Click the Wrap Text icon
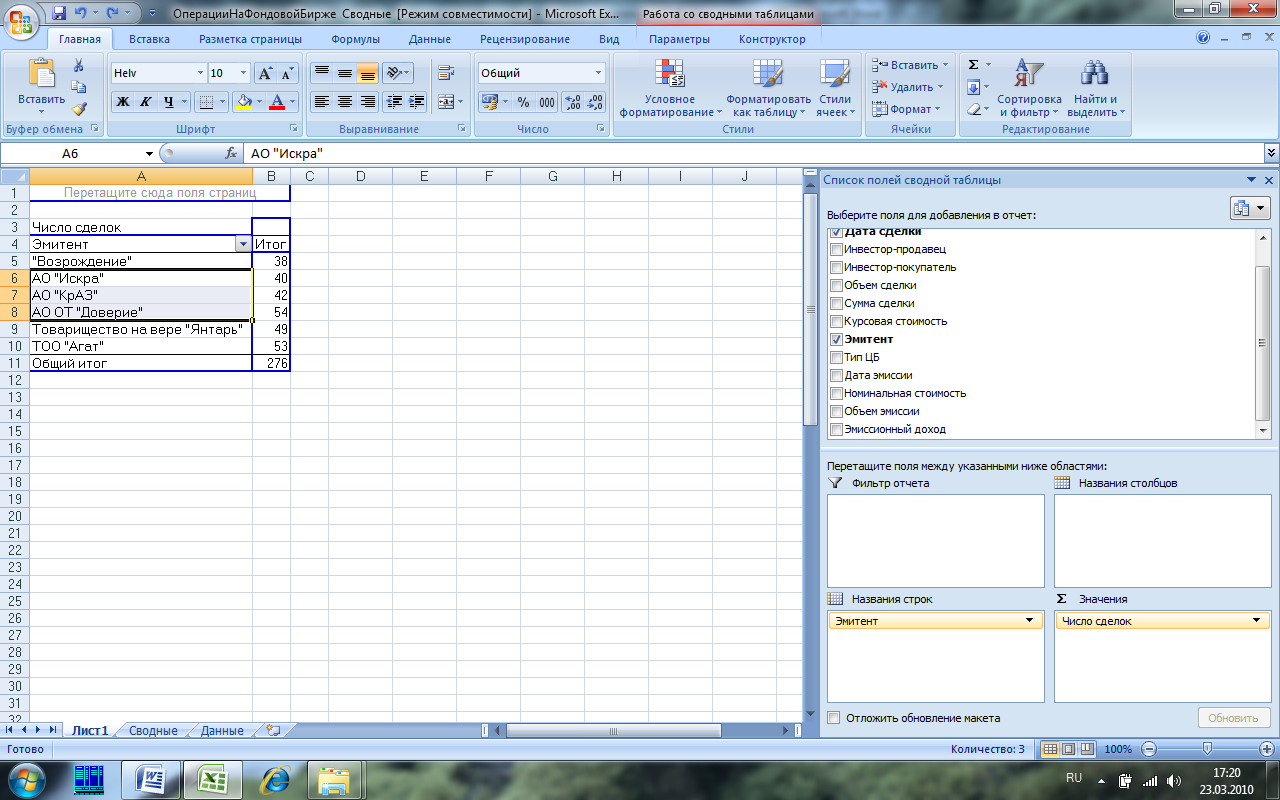The image size is (1280, 800). [x=446, y=73]
